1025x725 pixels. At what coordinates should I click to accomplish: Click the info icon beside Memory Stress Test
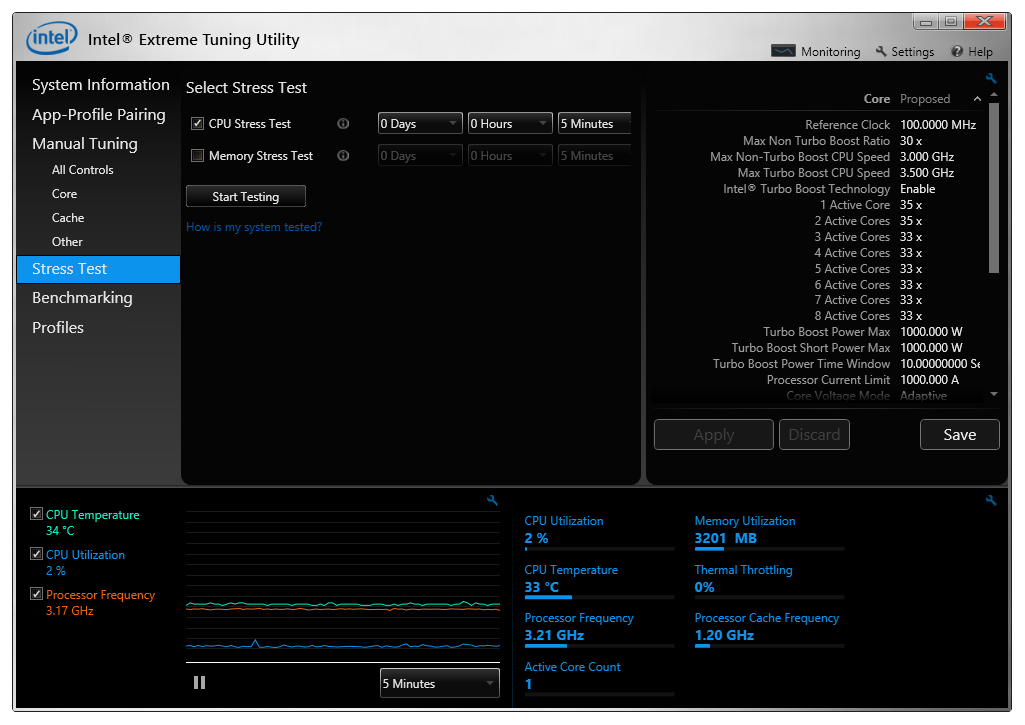click(343, 156)
